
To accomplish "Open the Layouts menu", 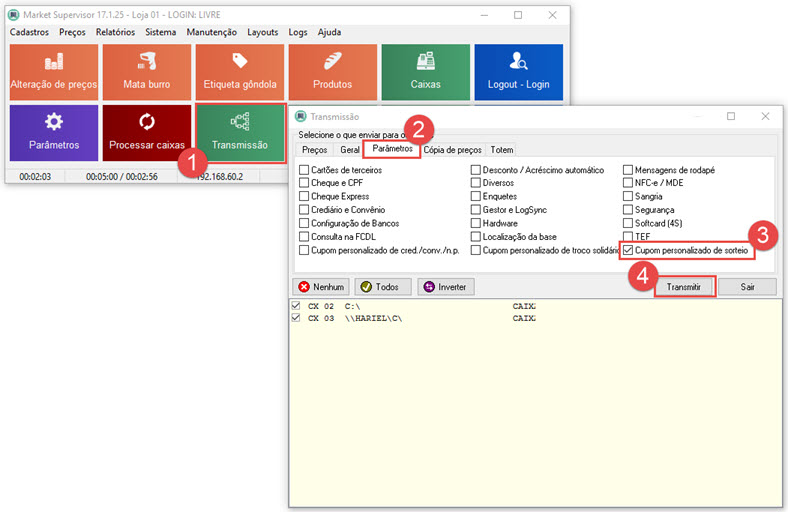I will point(262,32).
